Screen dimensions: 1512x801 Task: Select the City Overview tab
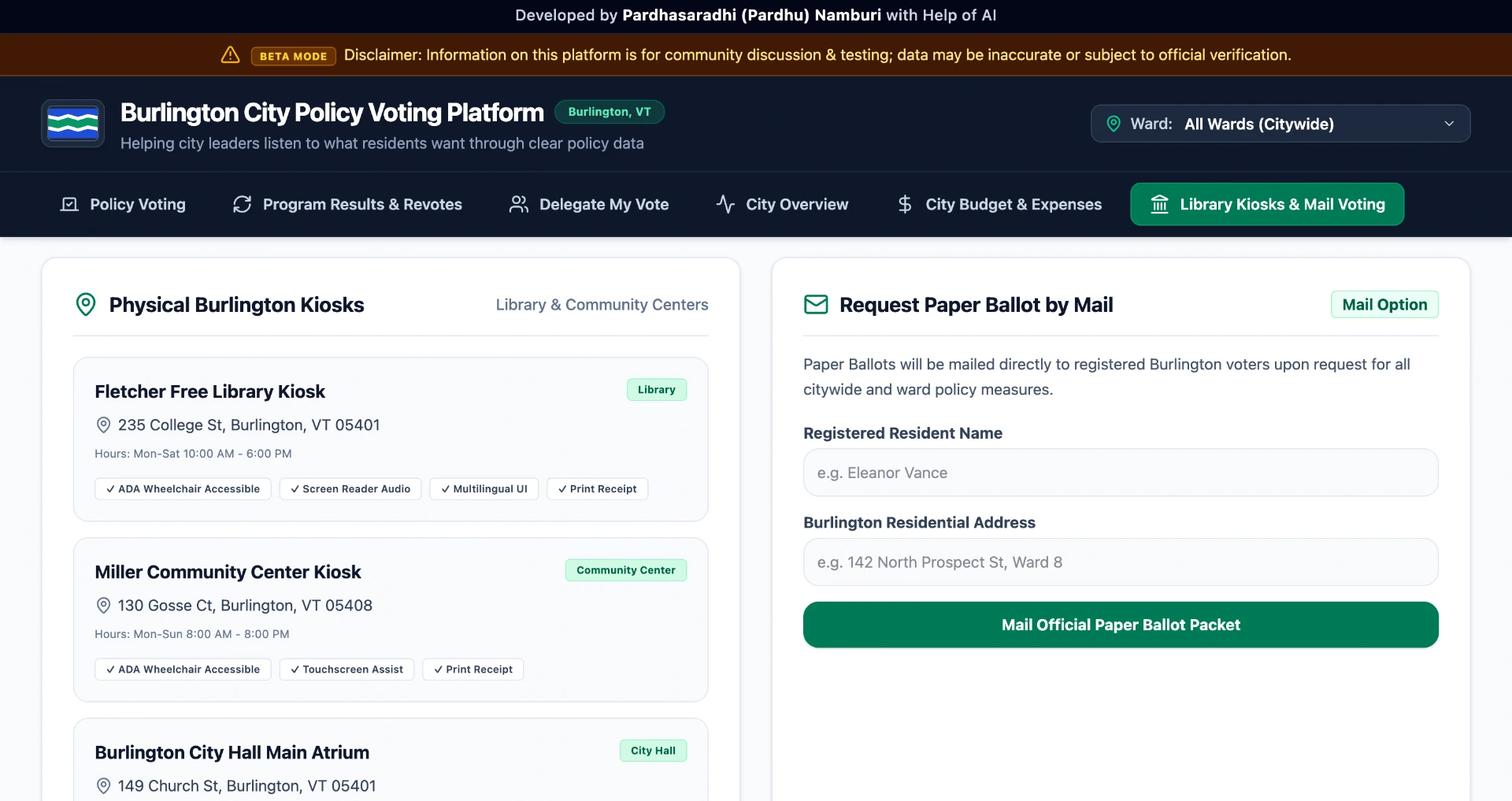point(782,205)
